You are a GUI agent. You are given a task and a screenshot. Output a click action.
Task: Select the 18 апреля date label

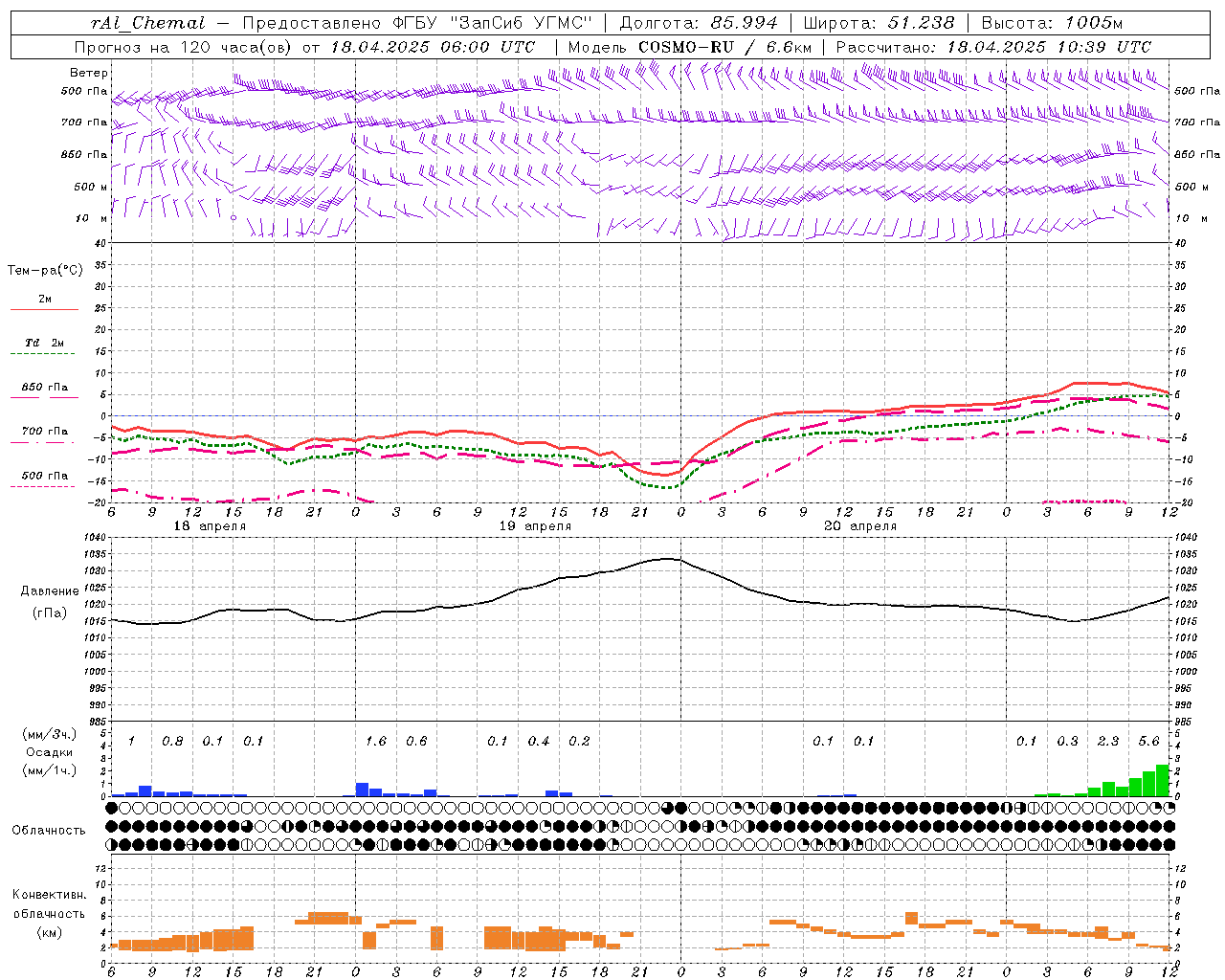pos(210,526)
